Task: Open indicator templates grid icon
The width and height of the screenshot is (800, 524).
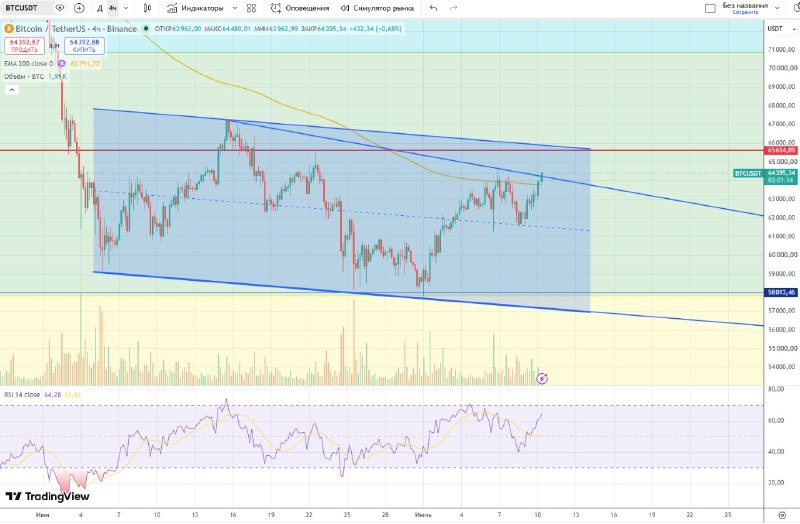Action: (x=252, y=8)
